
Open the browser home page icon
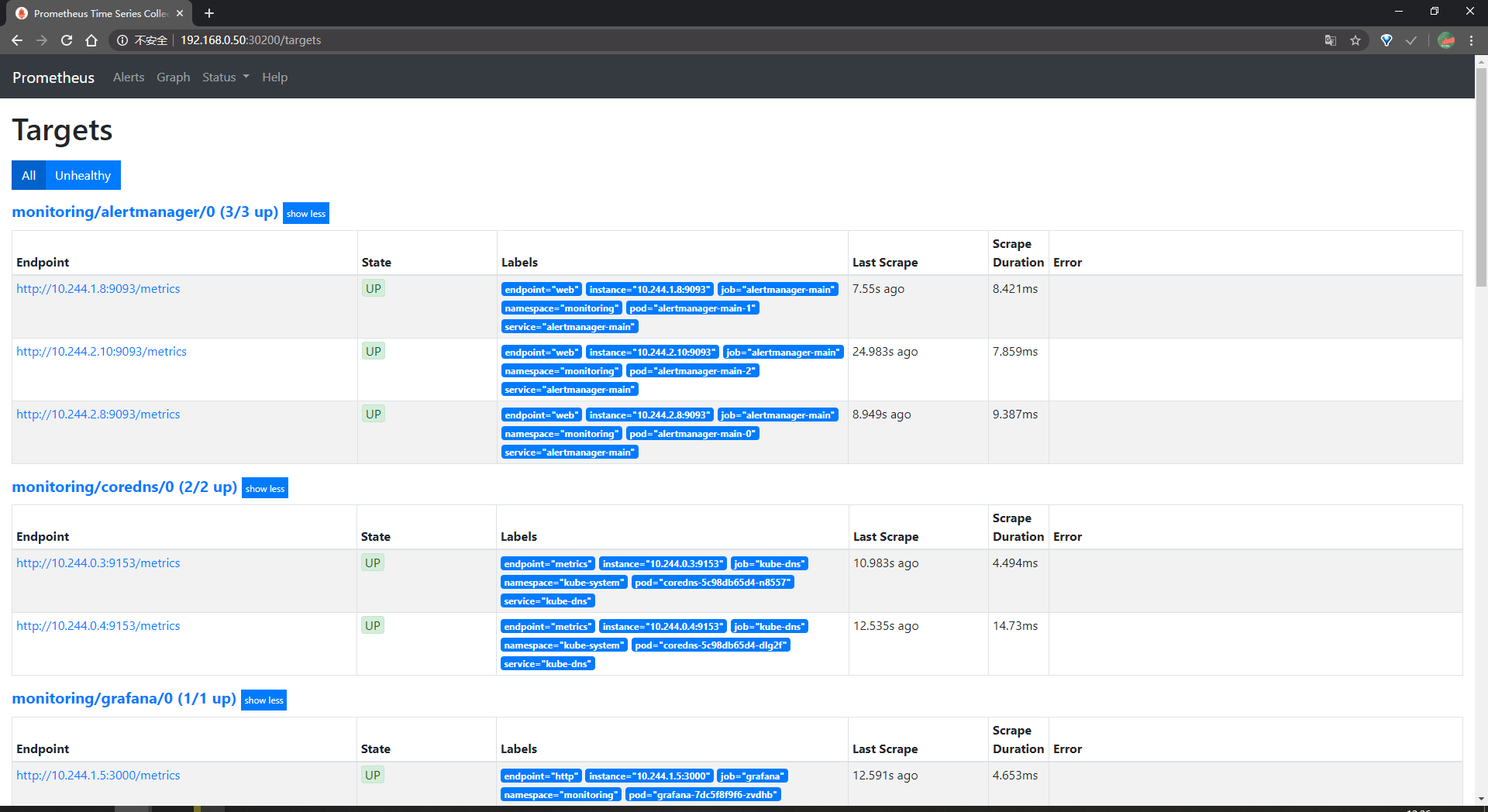tap(91, 40)
